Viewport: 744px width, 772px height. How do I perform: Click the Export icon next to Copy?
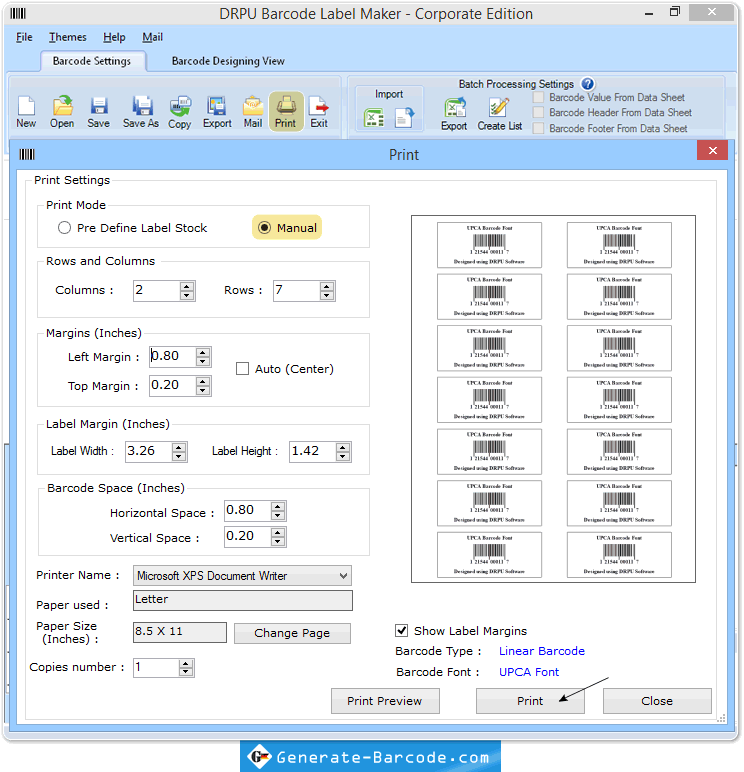click(217, 112)
